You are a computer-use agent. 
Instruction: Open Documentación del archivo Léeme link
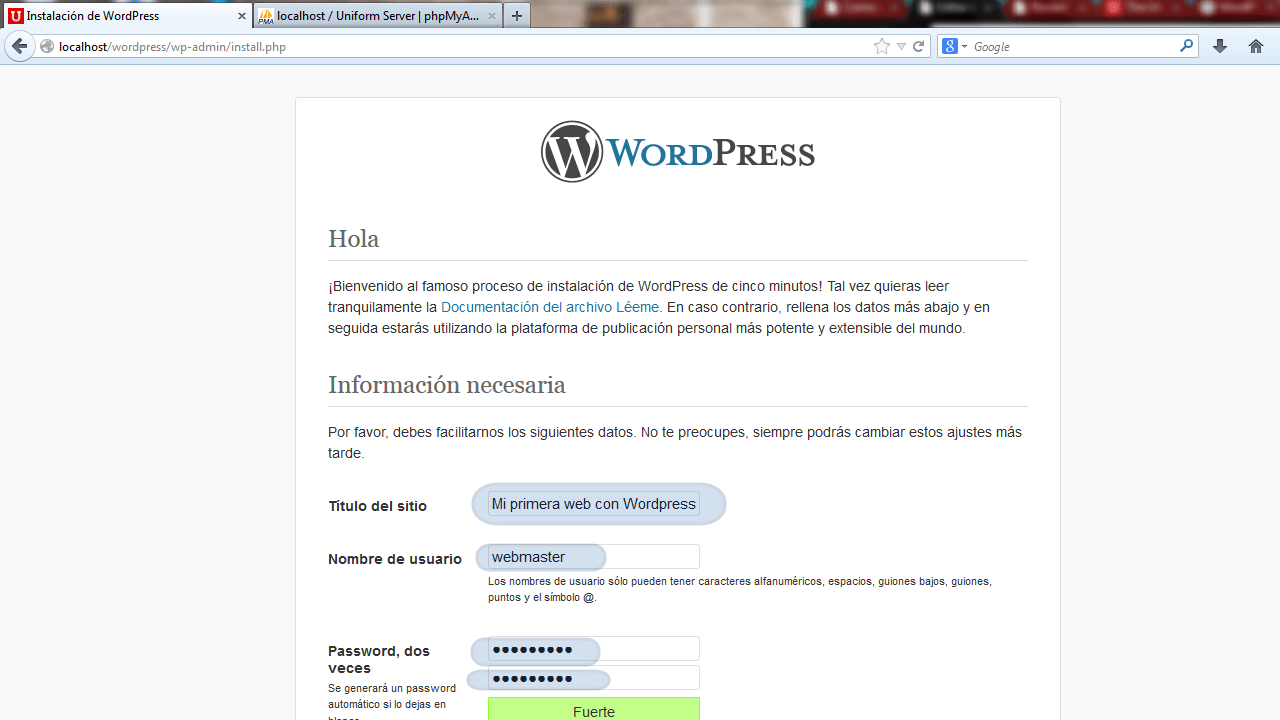pos(550,307)
